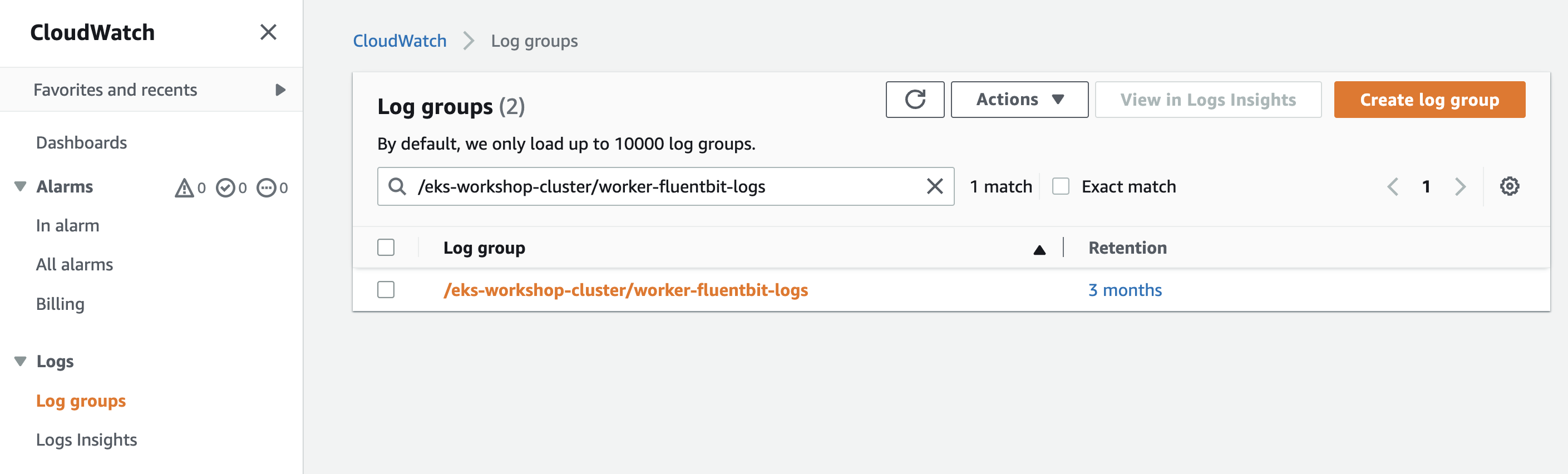Click the in-alarm warning triangle icon
Viewport: 1568px width, 474px height.
[184, 188]
